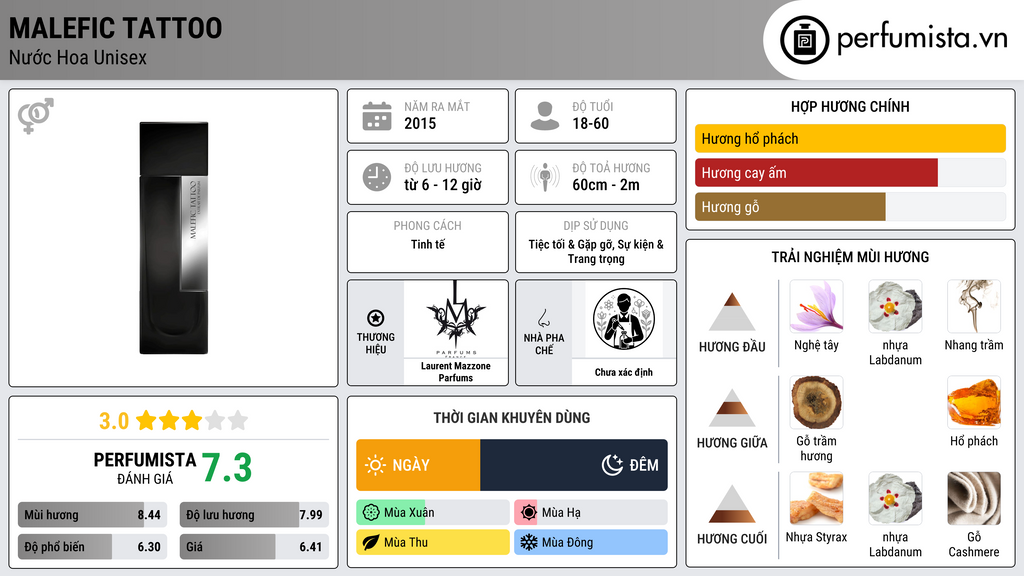Viewport: 1024px width, 576px height.
Task: Click the Malefic Tattoo bottle image
Action: (x=174, y=238)
